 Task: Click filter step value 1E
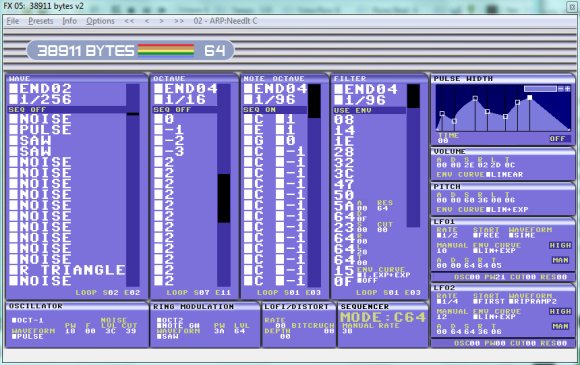(x=344, y=141)
